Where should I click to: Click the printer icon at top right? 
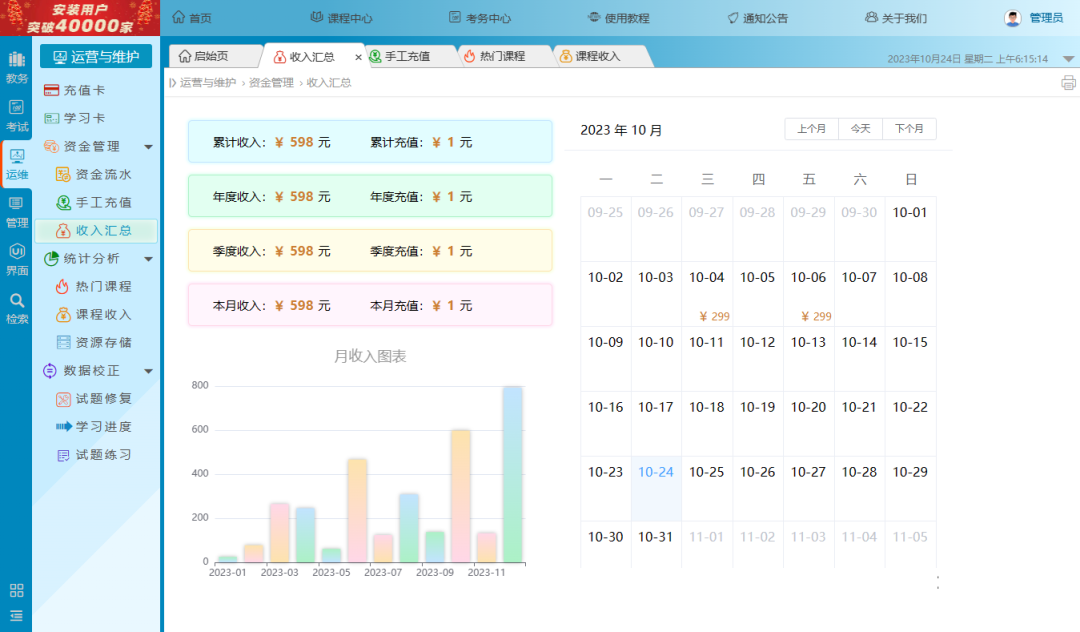pyautogui.click(x=1068, y=83)
